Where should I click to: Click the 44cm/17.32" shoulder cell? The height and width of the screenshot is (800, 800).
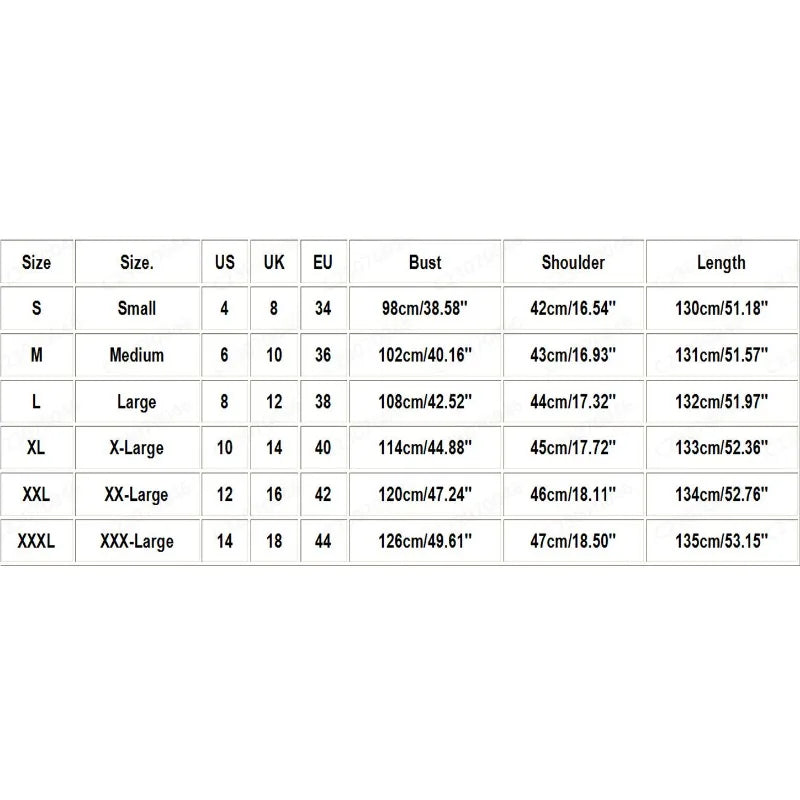click(573, 402)
